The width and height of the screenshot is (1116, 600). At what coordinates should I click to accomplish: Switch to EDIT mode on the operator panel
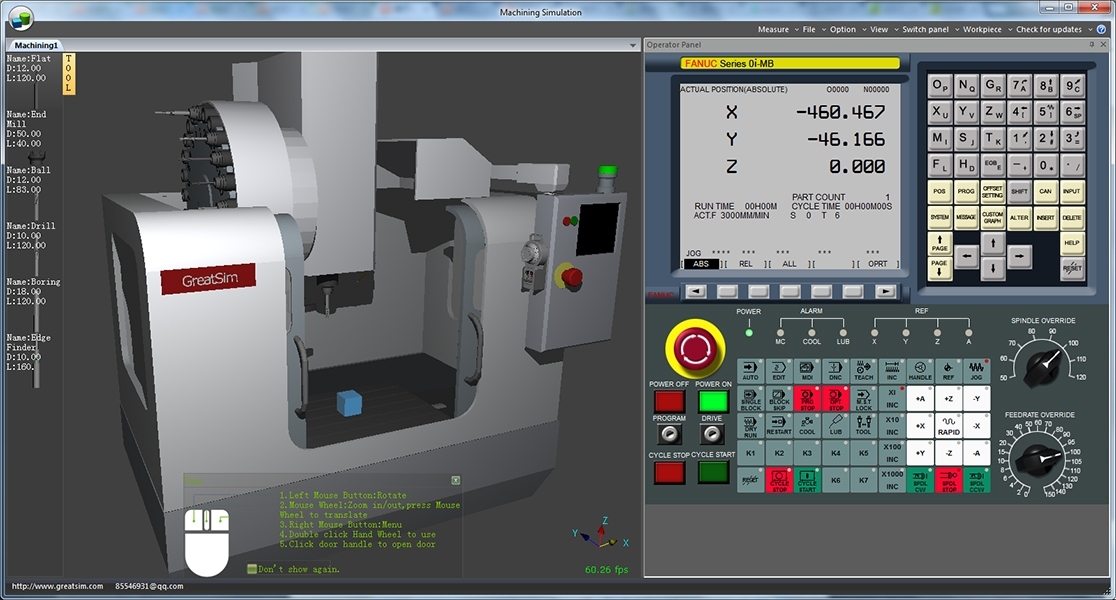778,371
